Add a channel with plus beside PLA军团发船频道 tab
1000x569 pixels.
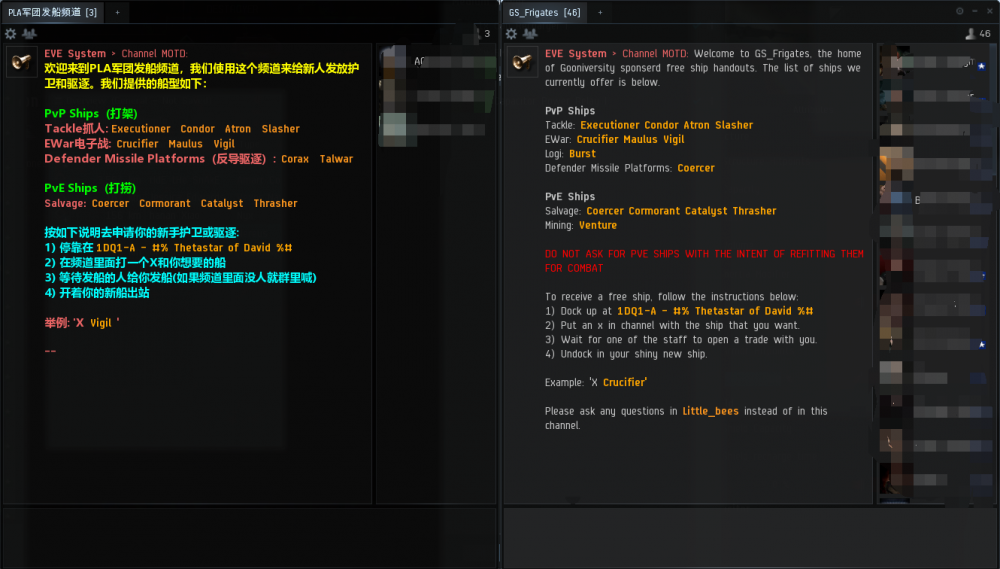click(117, 12)
